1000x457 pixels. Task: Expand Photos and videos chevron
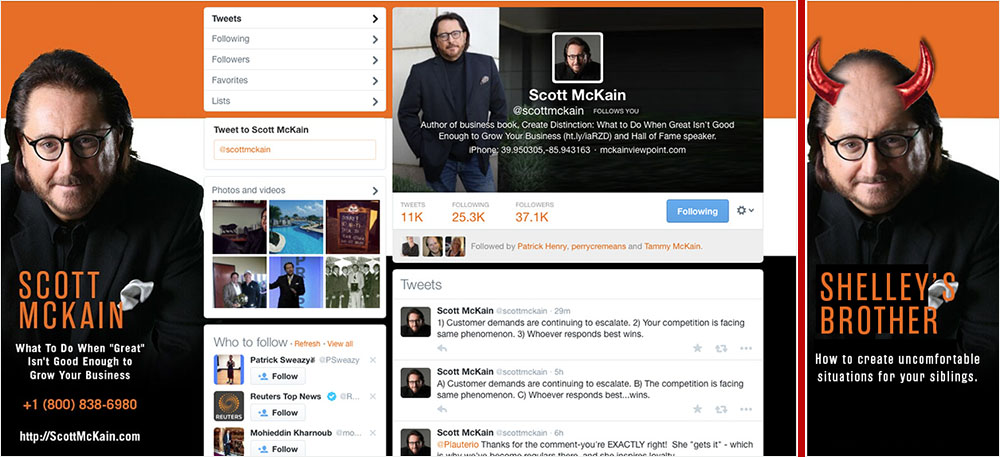[375, 191]
